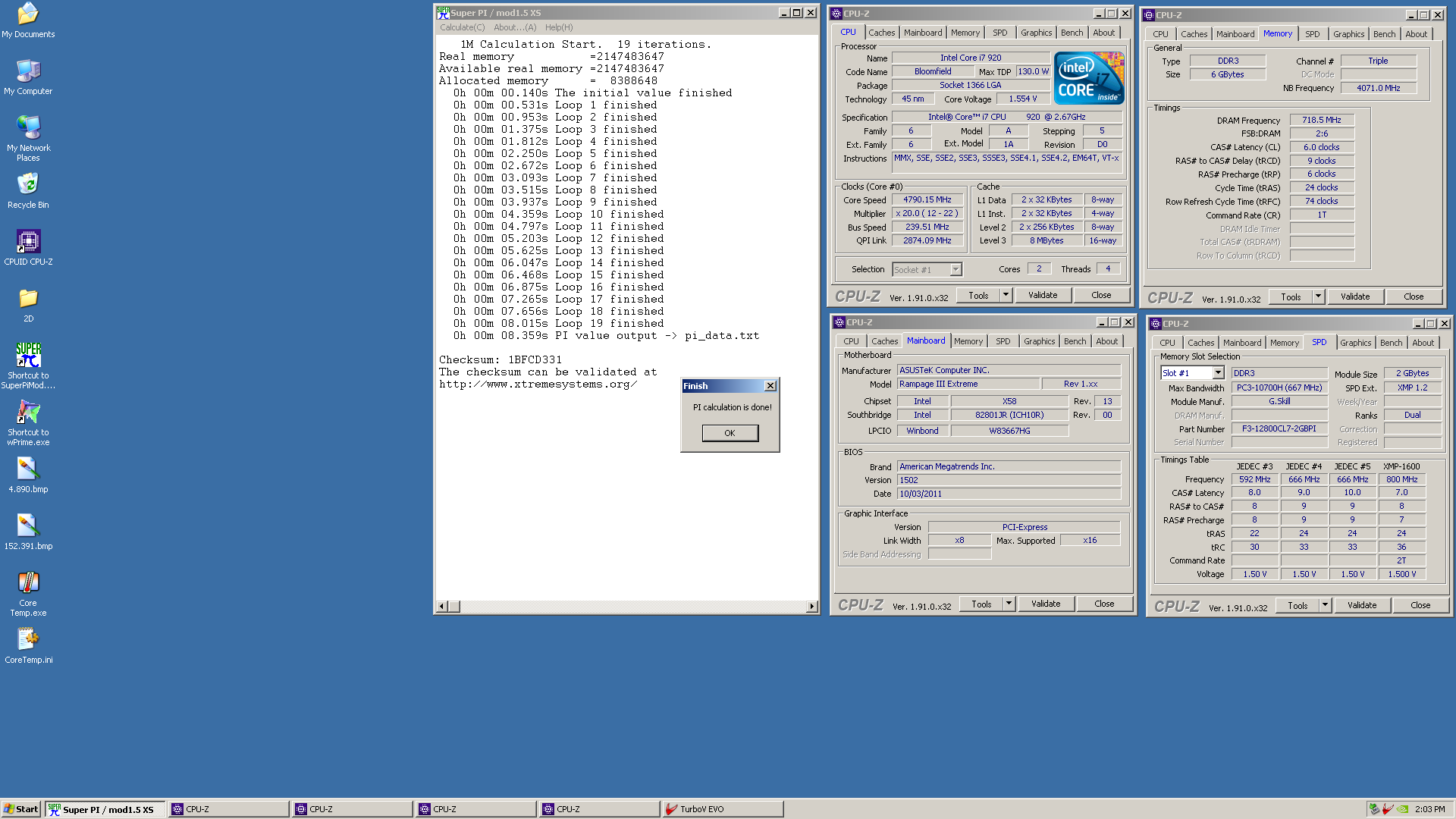Open Tools dropdown arrow in Mainboard window
1456x819 pixels.
point(1009,604)
